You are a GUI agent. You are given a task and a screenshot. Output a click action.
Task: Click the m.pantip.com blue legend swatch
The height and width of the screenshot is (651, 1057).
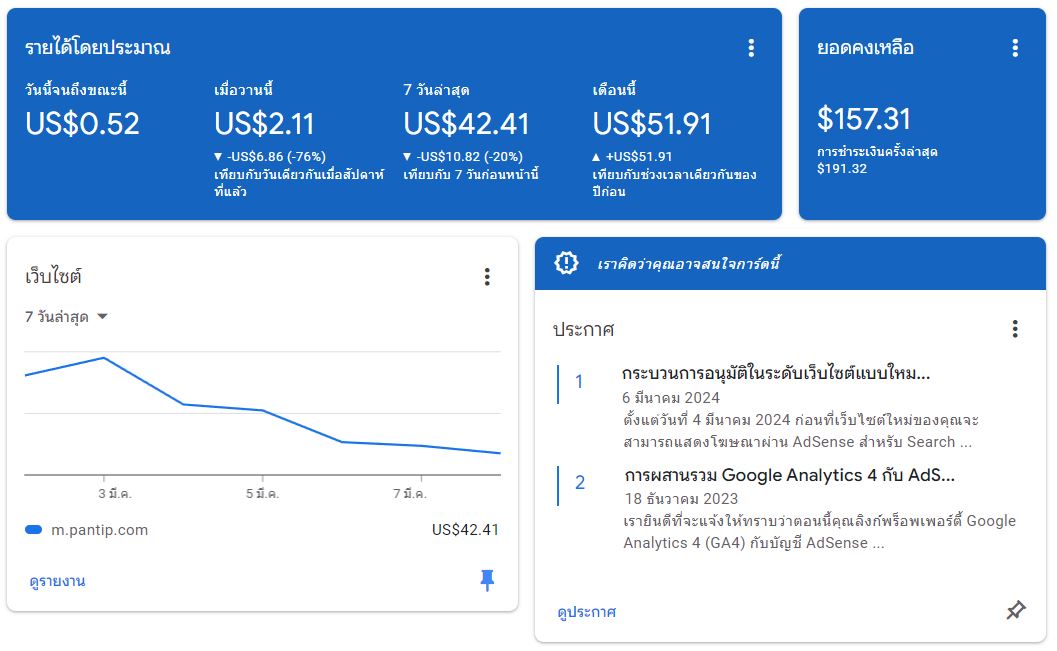33,530
